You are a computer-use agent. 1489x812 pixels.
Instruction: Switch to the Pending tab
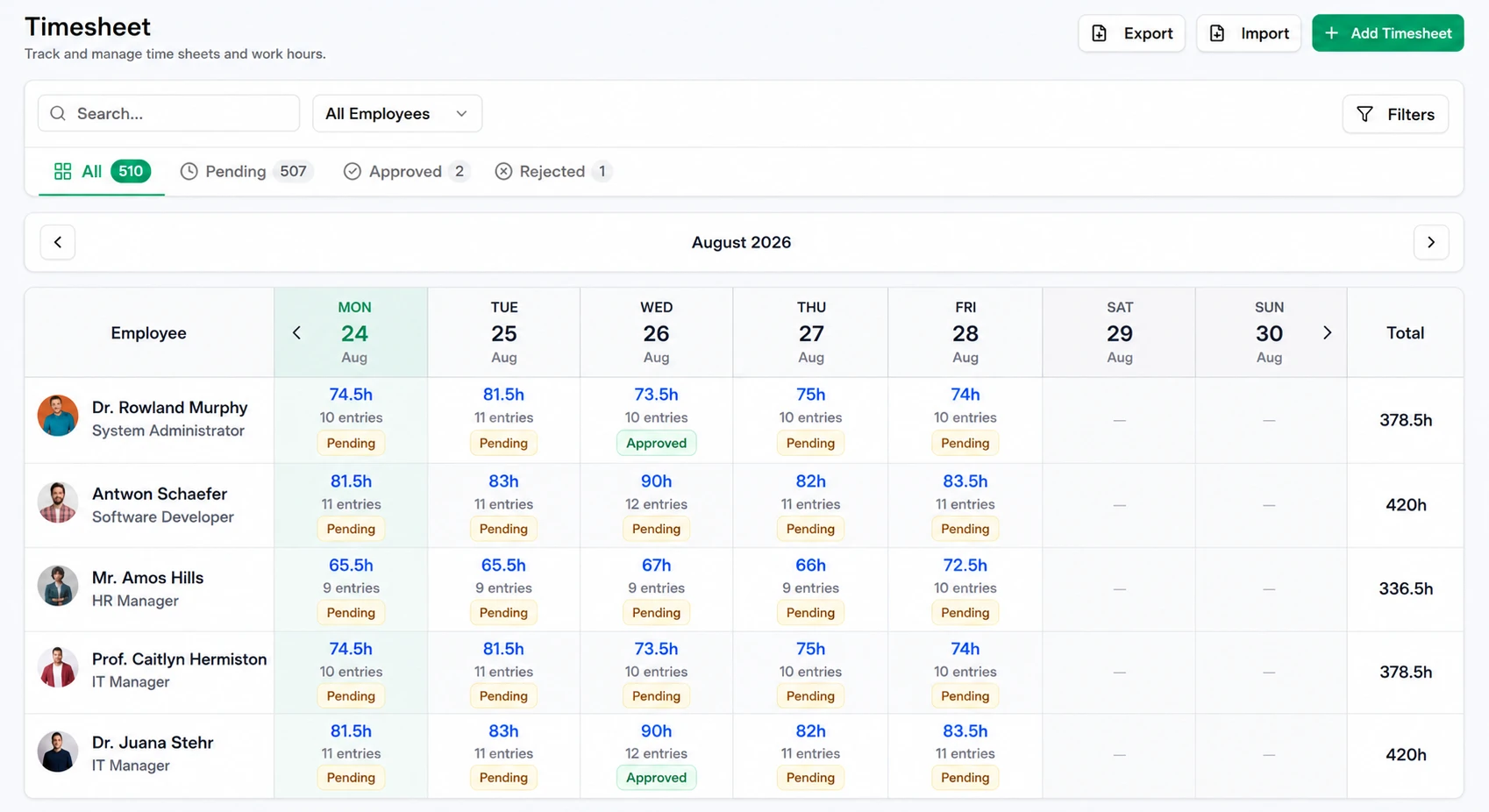[x=246, y=171]
